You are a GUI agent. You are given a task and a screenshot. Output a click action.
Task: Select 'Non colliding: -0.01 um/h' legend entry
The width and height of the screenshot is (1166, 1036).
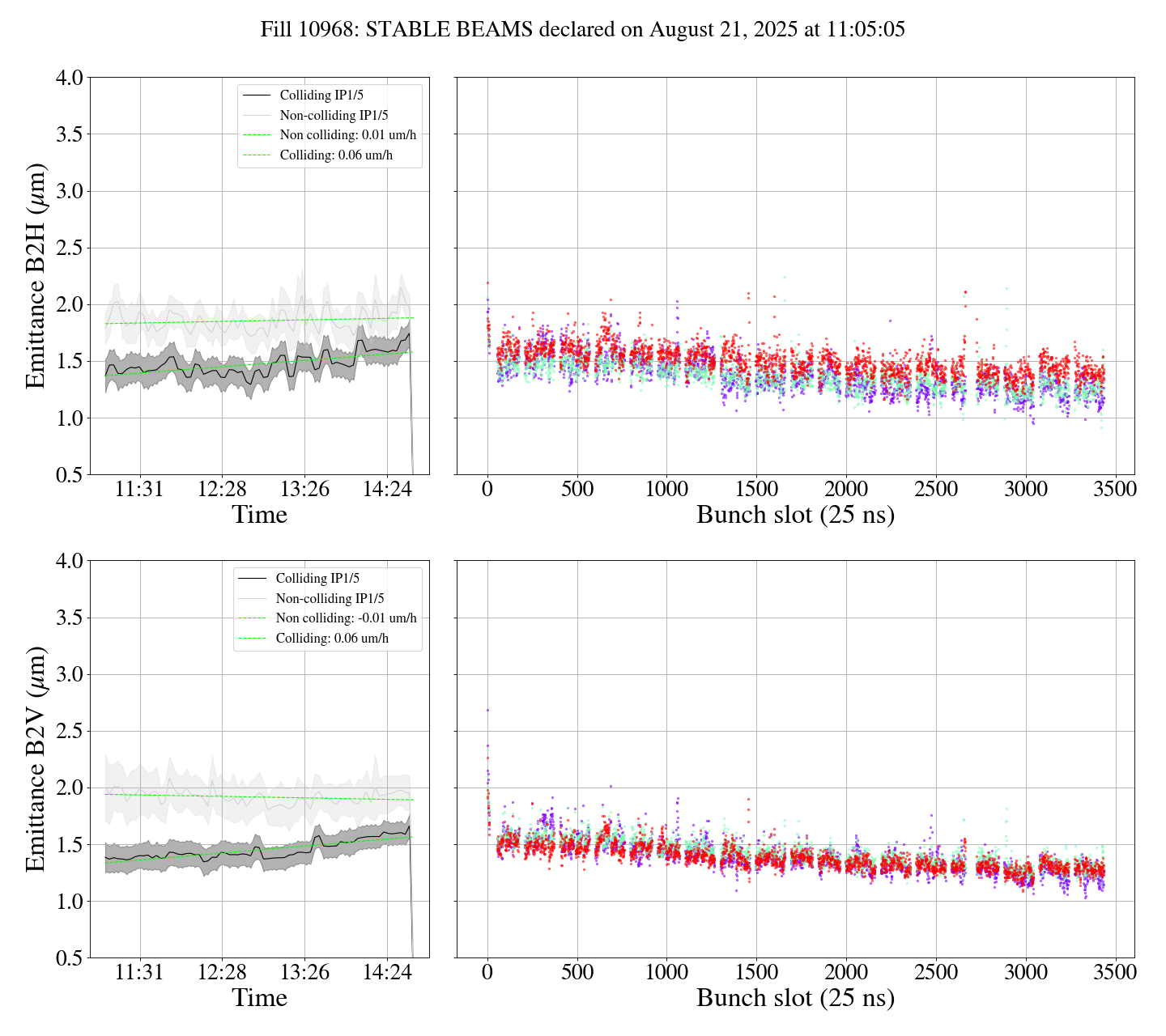[x=346, y=618]
